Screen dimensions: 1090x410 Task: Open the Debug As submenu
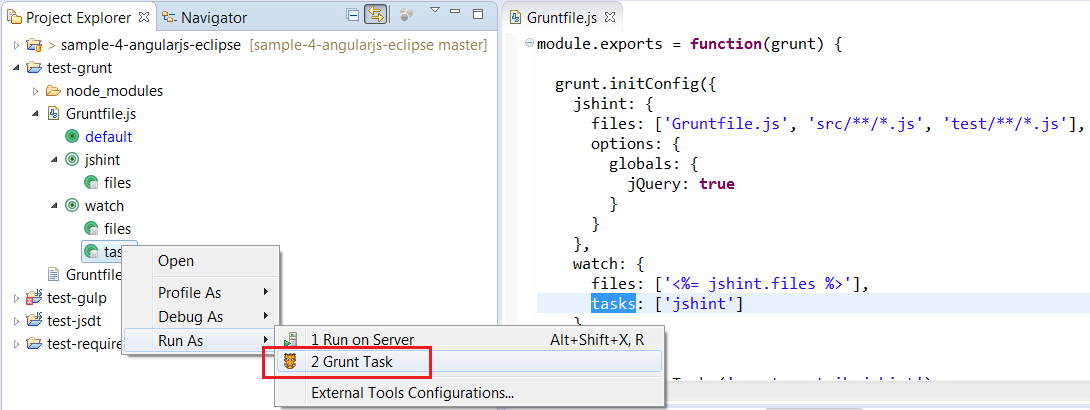point(191,317)
